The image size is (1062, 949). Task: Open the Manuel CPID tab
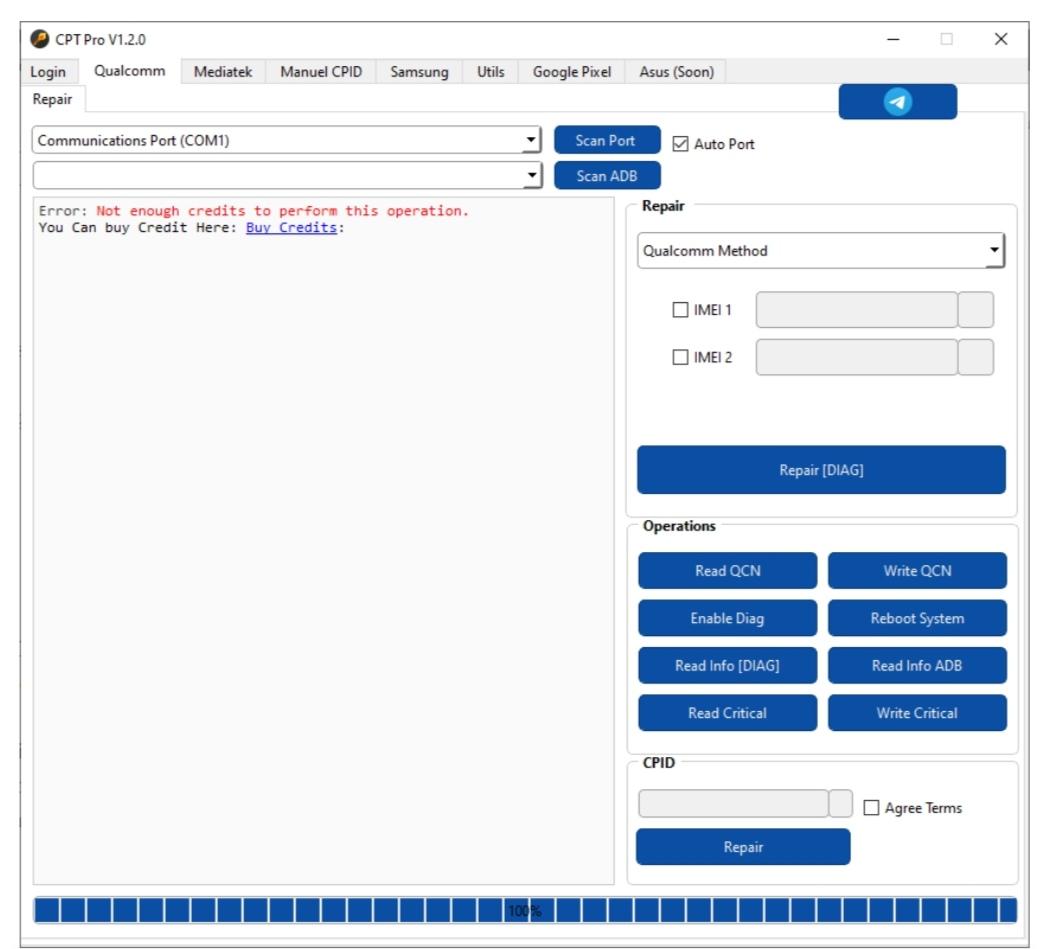(x=321, y=72)
